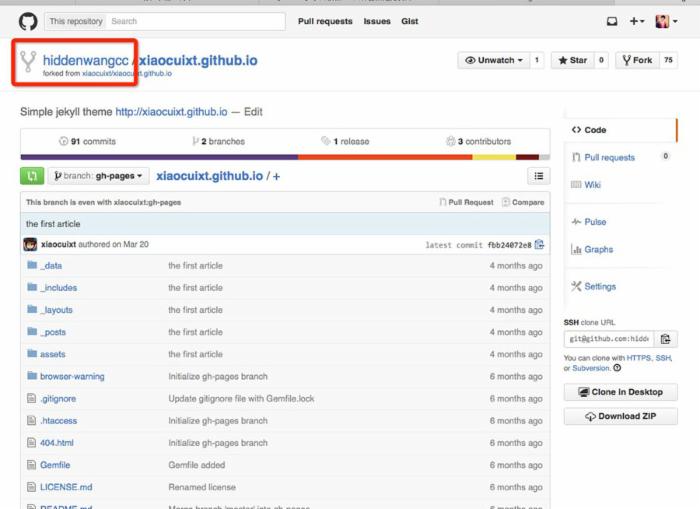700x509 pixels.
Task: Open the _data folder
Action: coord(51,266)
